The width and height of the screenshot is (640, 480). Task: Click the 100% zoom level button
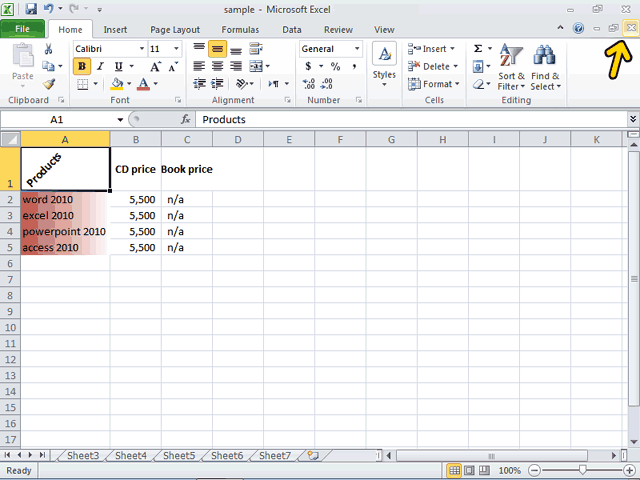(509, 471)
